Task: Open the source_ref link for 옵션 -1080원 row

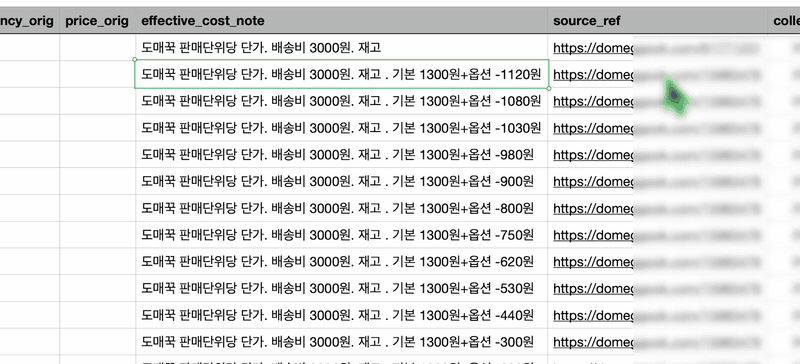Action: click(x=656, y=102)
